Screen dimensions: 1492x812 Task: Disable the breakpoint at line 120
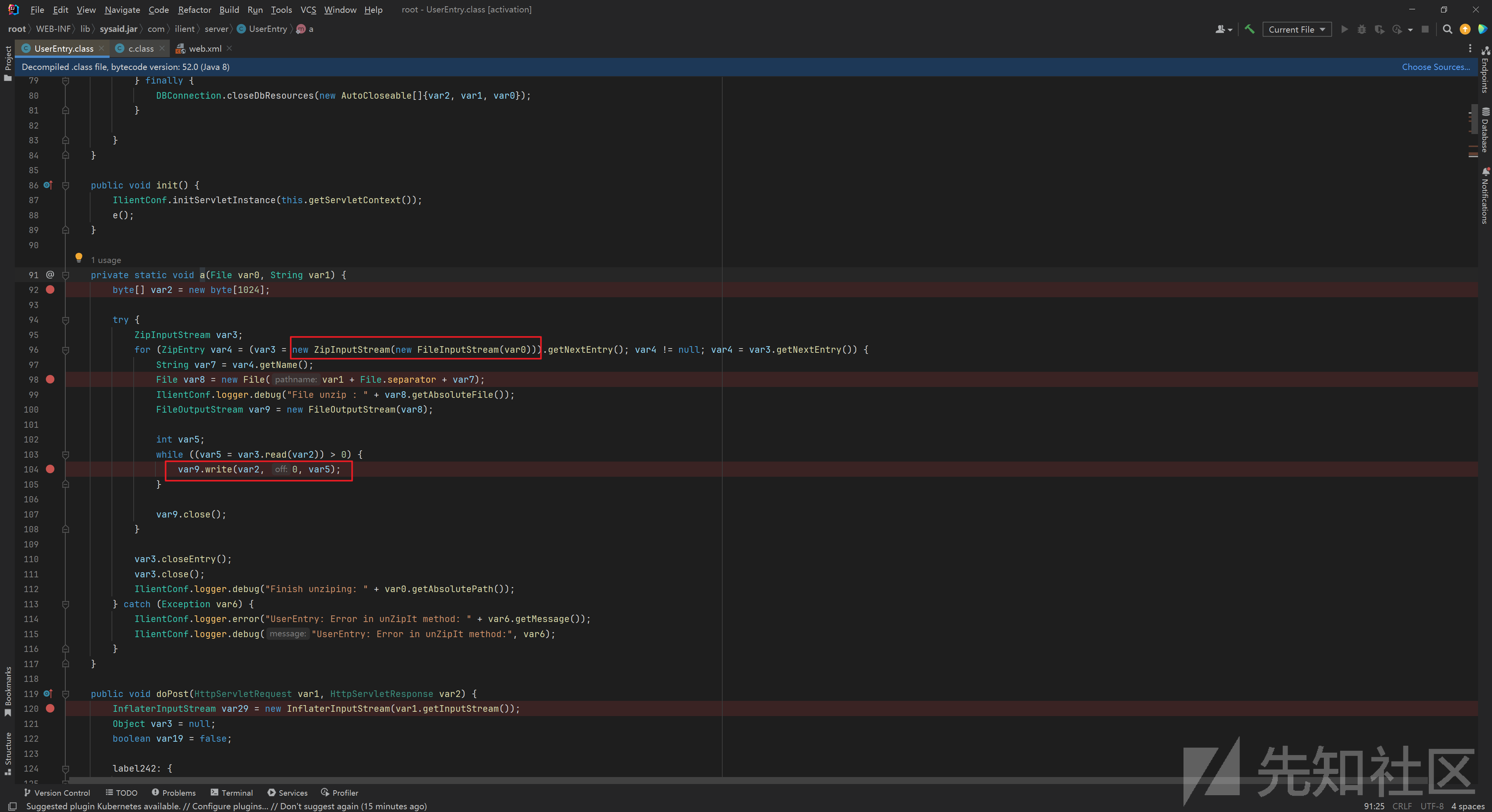pyautogui.click(x=51, y=708)
